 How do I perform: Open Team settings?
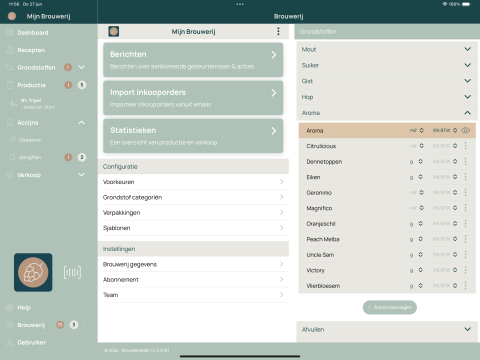pos(193,295)
